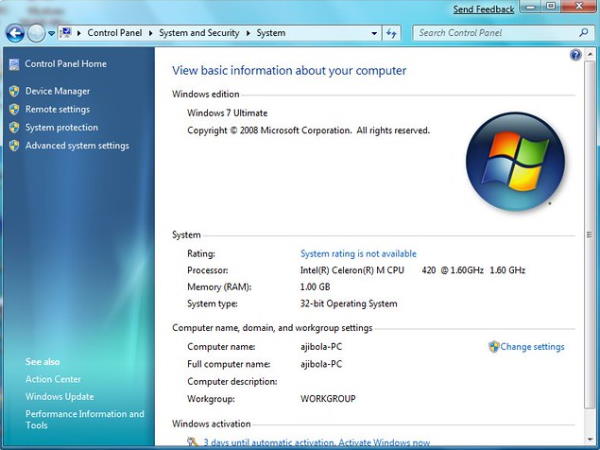
Task: Click the scrollbar down arrow
Action: 590,439
